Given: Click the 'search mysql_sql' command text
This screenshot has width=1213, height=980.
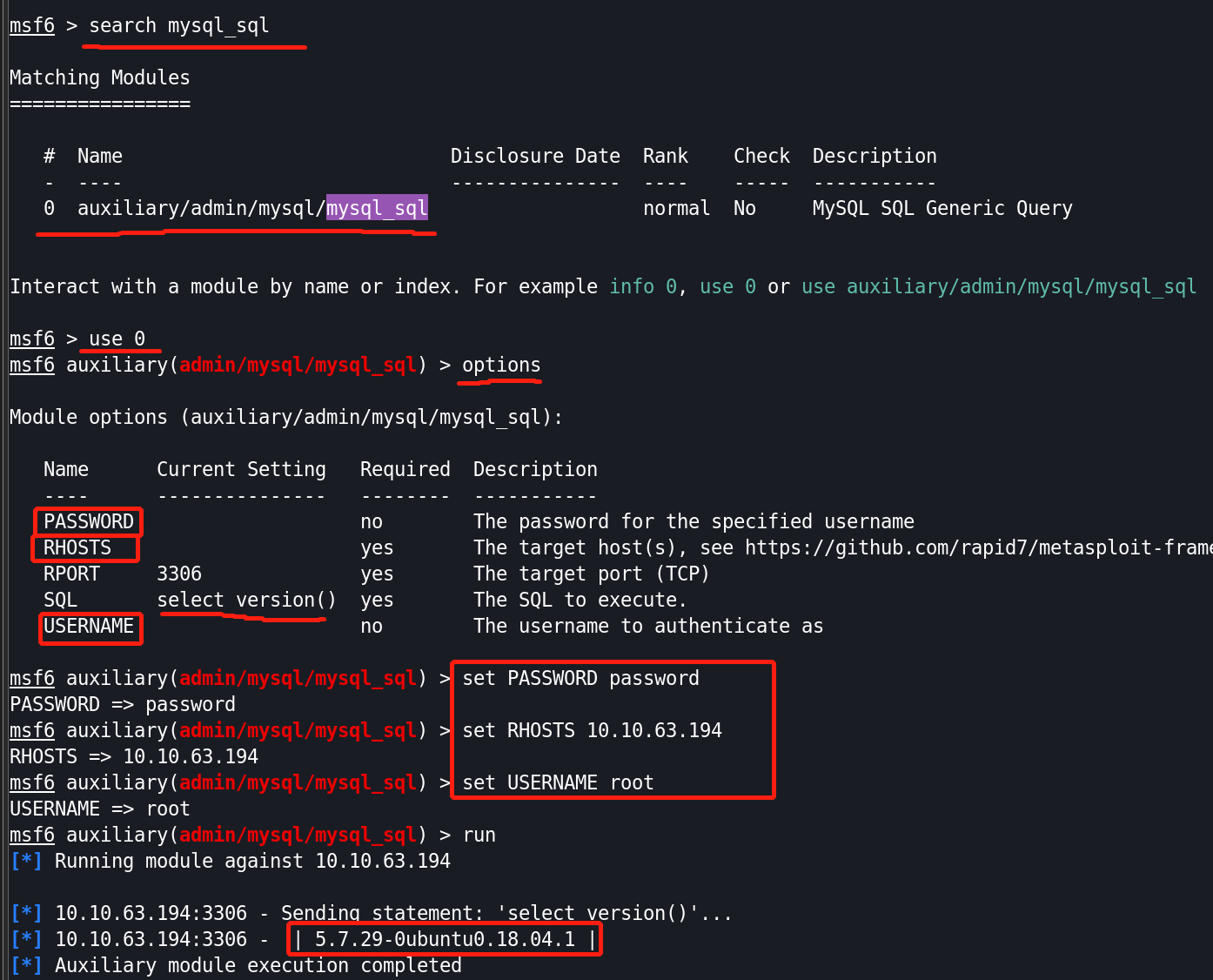Looking at the screenshot, I should [179, 25].
